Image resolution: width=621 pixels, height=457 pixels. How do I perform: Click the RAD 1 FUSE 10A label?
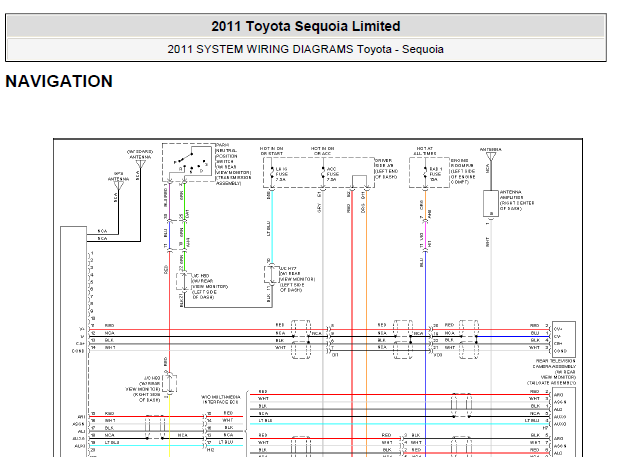pos(435,174)
